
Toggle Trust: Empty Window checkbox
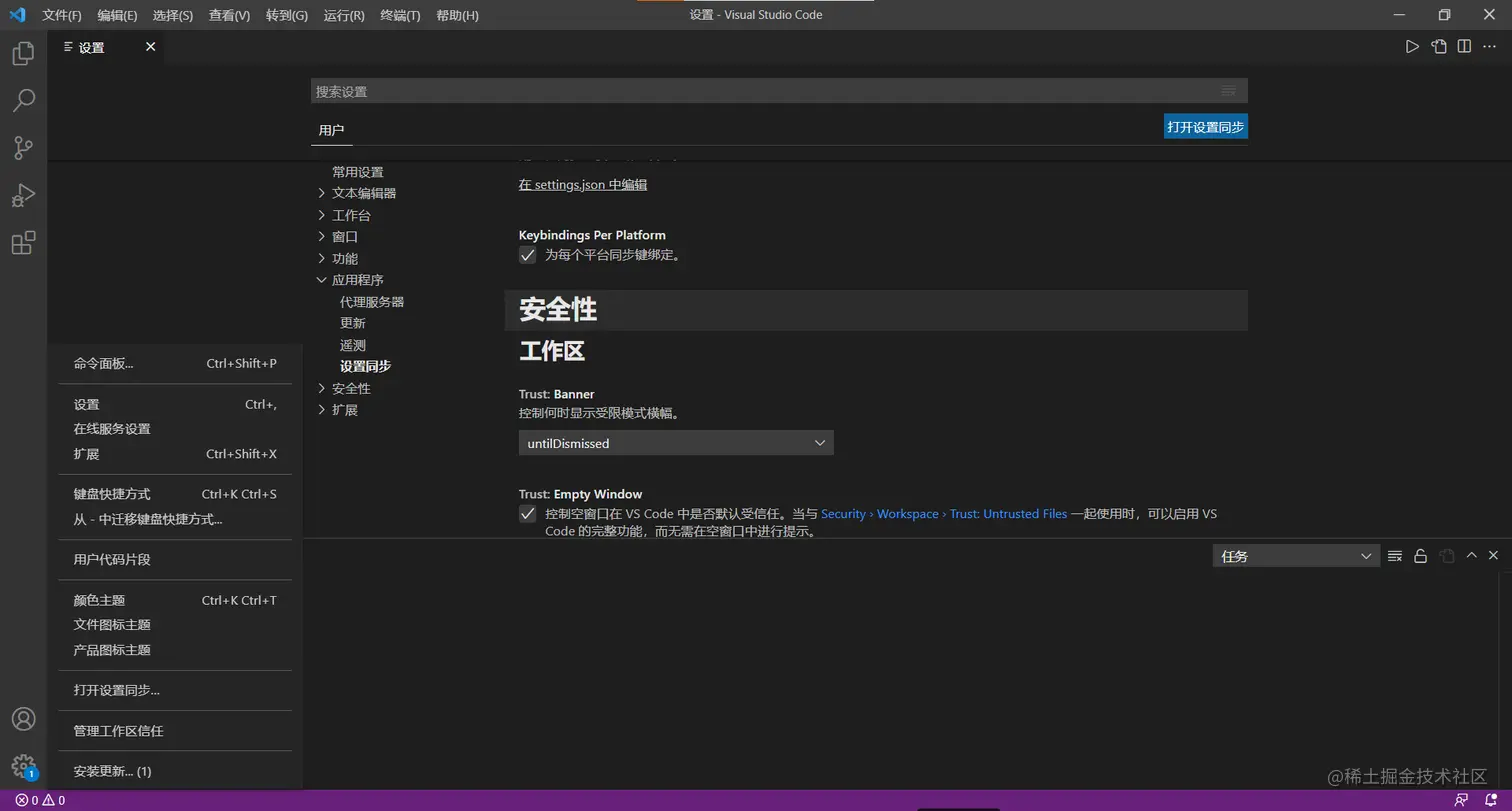[x=528, y=514]
